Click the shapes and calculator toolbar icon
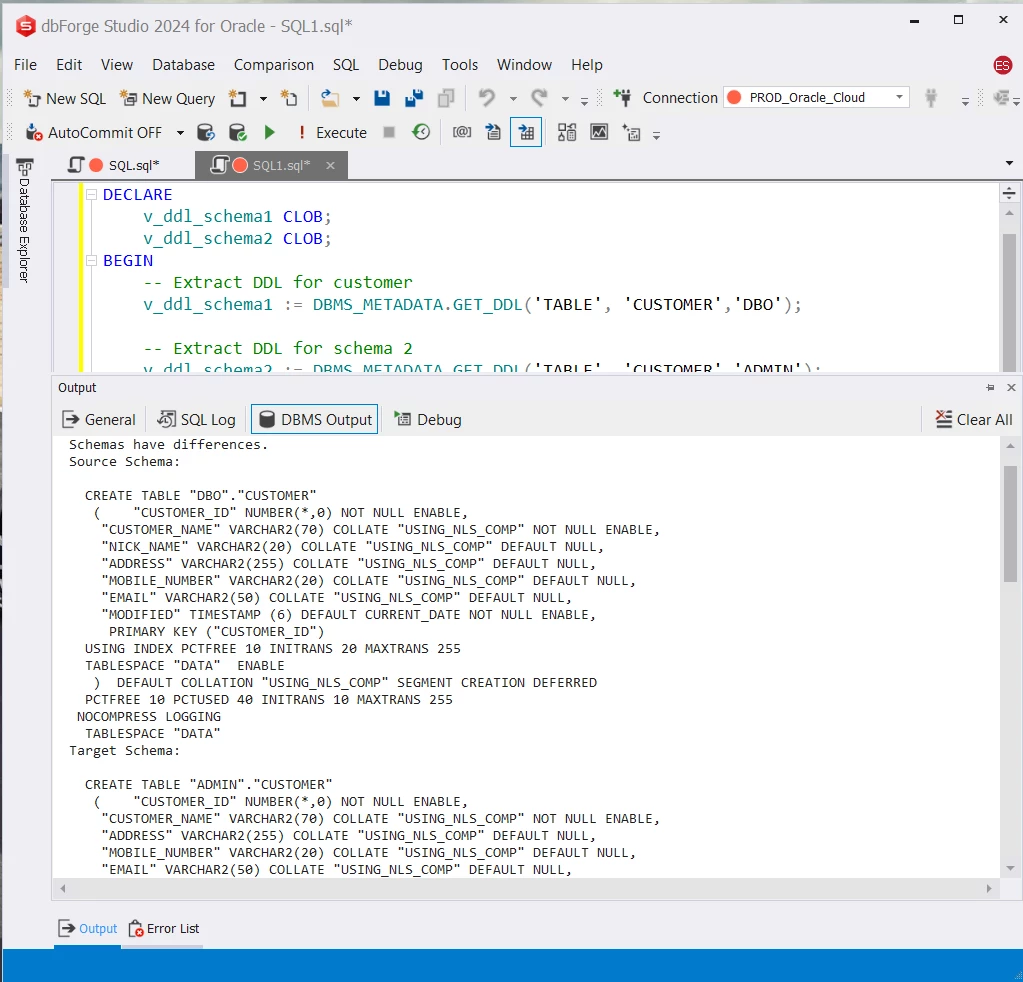Image resolution: width=1023 pixels, height=982 pixels. point(566,132)
